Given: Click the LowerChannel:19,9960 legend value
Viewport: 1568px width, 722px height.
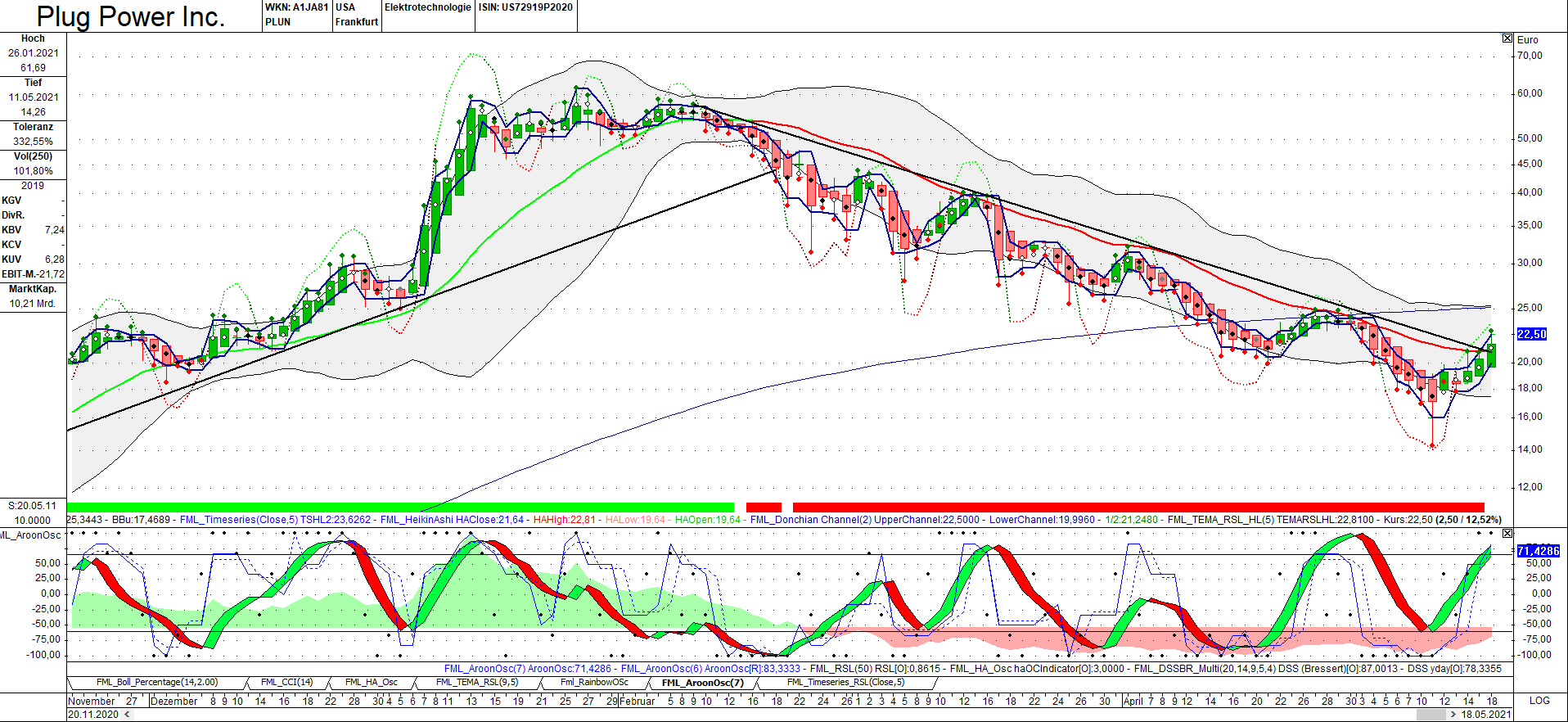Looking at the screenshot, I should 1042,520.
